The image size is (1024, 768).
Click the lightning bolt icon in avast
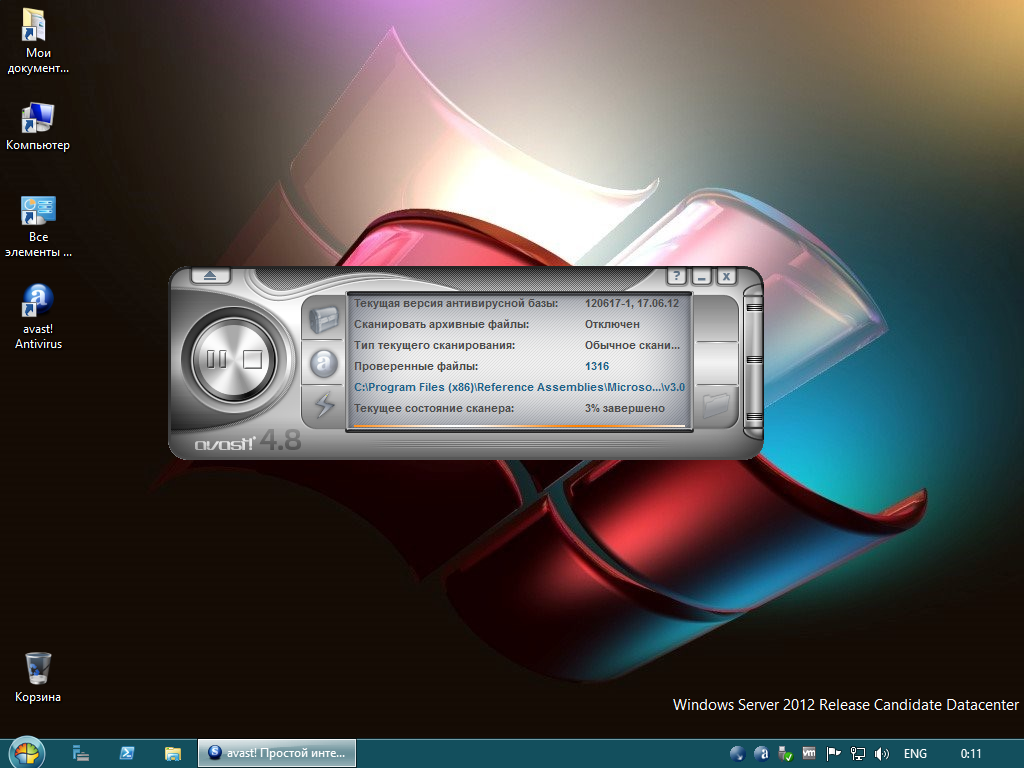click(x=324, y=405)
